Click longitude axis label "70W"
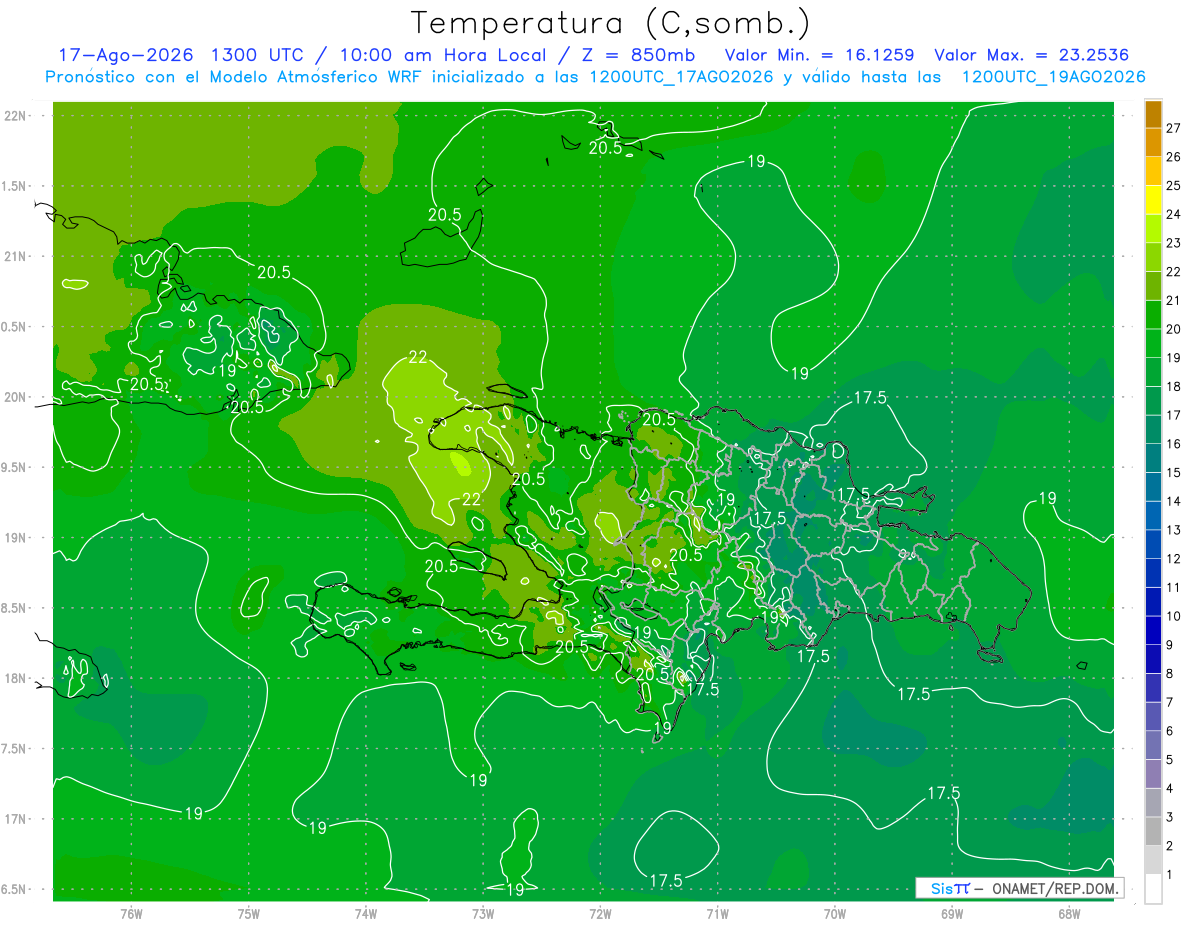This screenshot has height=927, width=1200. click(x=835, y=913)
